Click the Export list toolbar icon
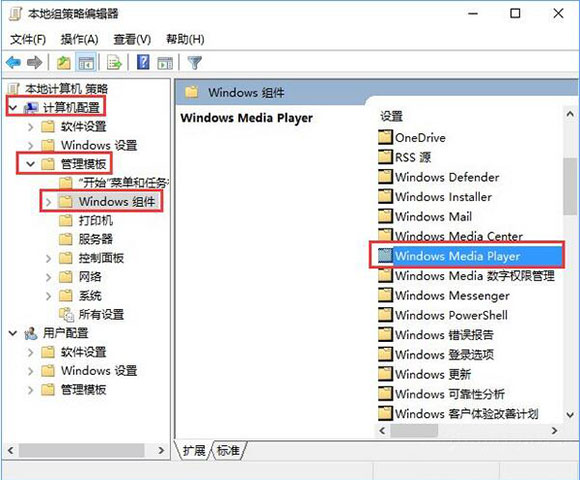This screenshot has height=480, width=580. [x=114, y=62]
